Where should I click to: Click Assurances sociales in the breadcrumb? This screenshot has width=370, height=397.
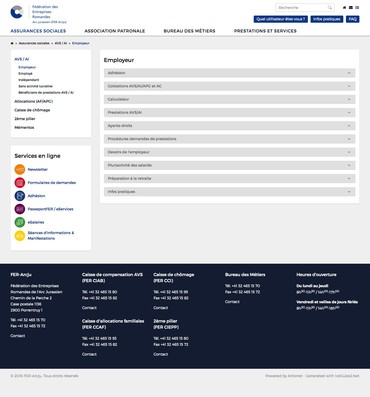[x=34, y=43]
